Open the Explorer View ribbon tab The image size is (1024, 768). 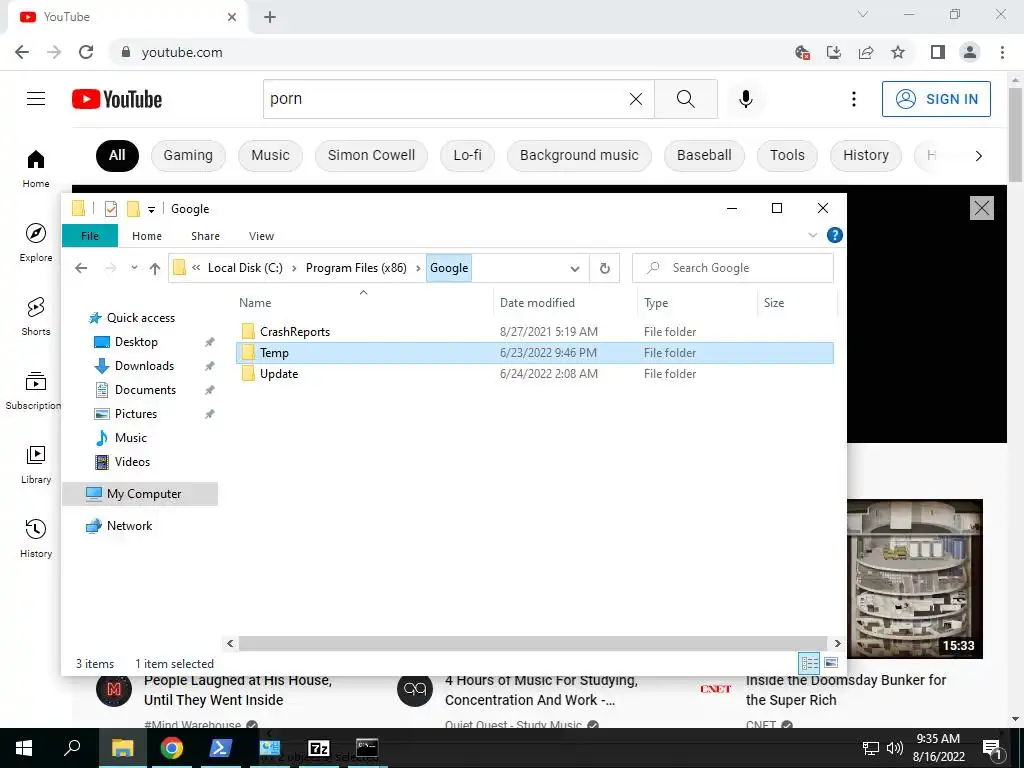point(261,236)
